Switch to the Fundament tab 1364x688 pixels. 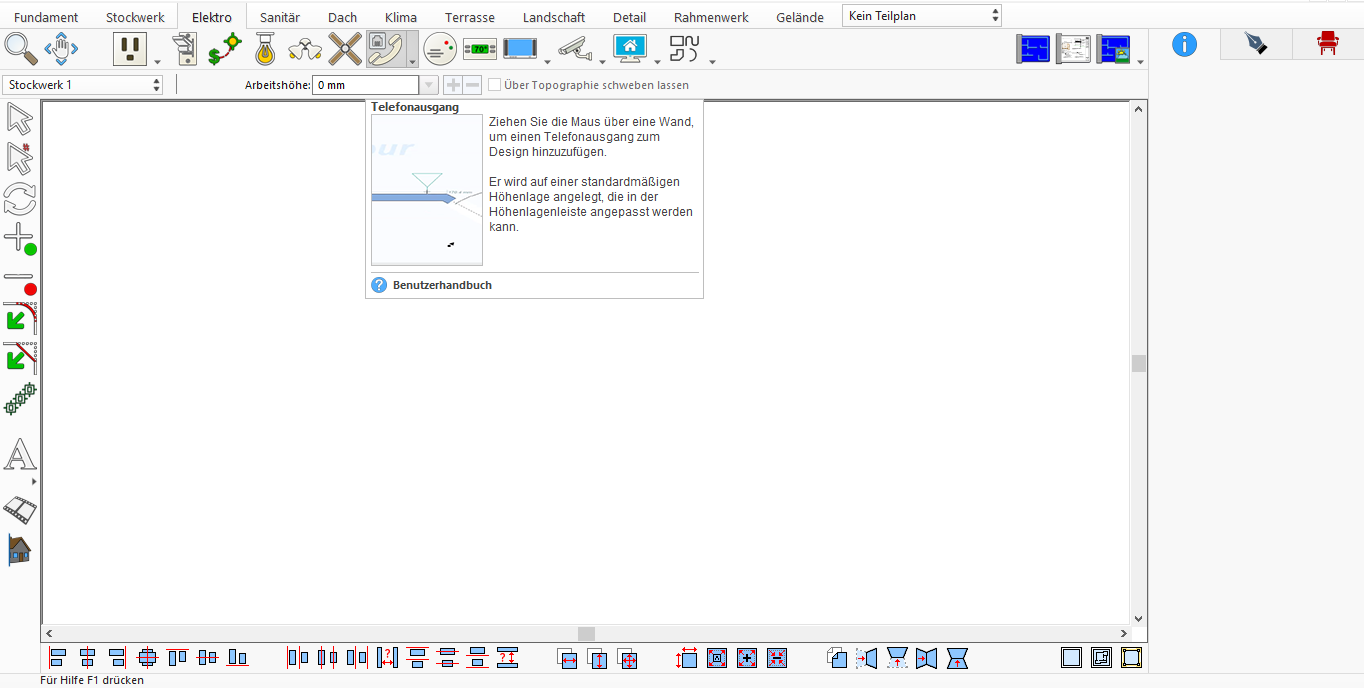click(46, 17)
